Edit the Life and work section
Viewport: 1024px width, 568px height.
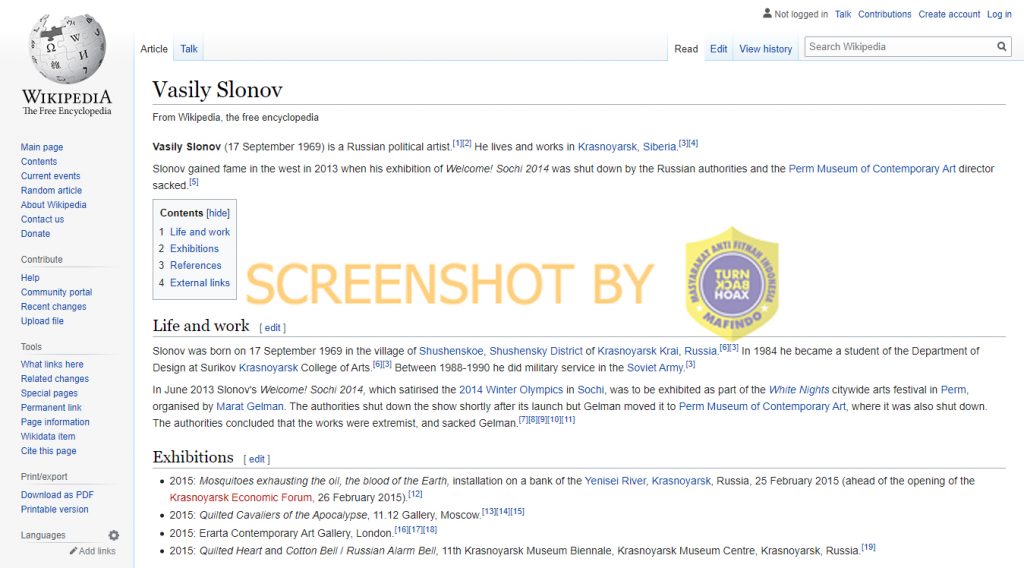click(272, 328)
